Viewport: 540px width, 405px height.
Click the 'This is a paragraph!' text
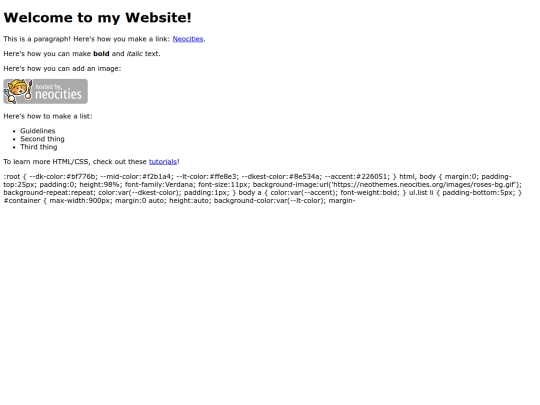tap(37, 39)
